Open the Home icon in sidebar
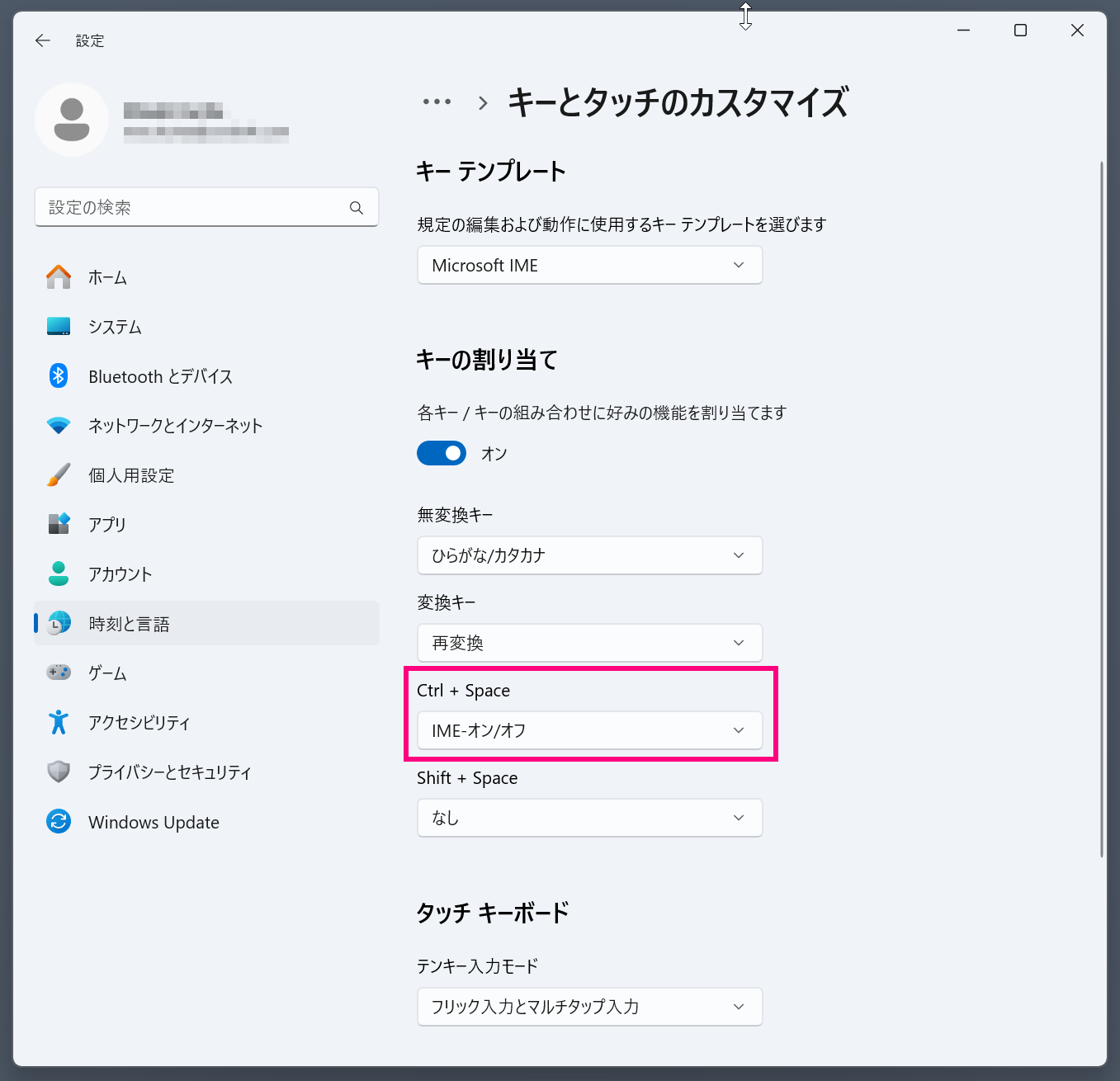Screen dimensions: 1120x1081 59,277
